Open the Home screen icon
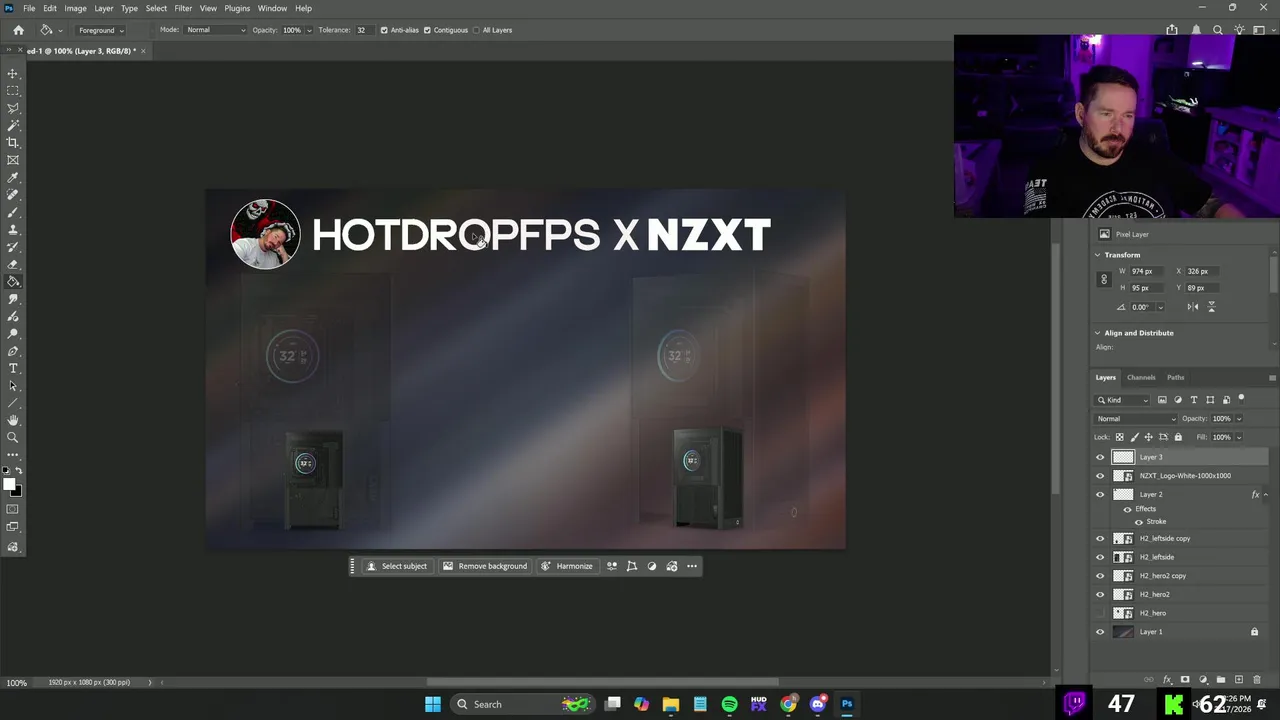This screenshot has height=720, width=1280. pyautogui.click(x=18, y=30)
